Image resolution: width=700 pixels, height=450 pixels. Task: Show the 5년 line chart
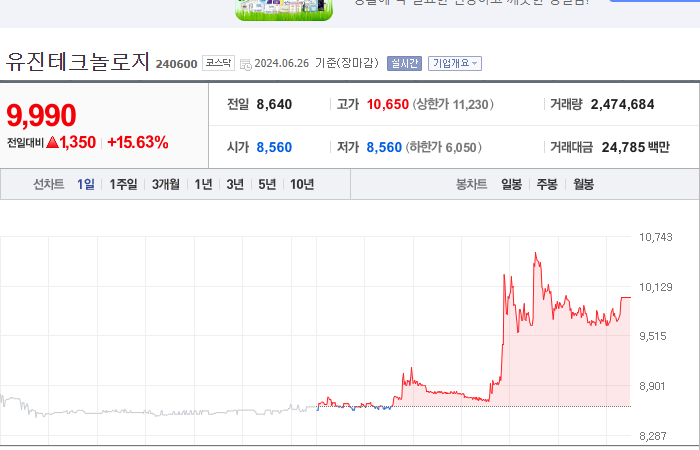click(x=267, y=184)
